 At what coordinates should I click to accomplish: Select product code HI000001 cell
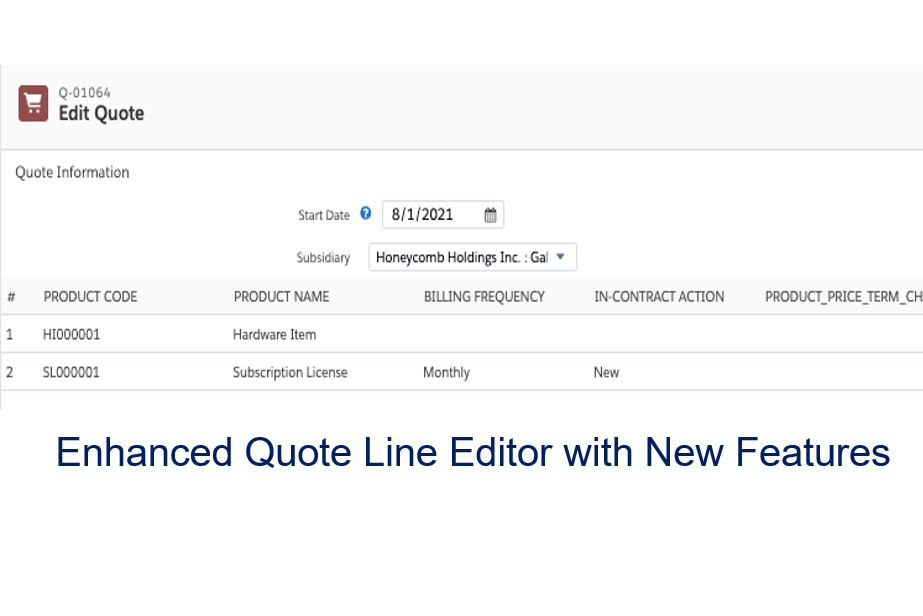click(x=71, y=335)
